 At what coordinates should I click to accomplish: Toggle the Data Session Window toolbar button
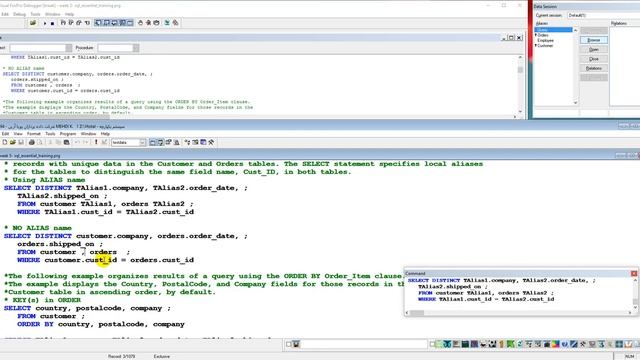(160, 142)
